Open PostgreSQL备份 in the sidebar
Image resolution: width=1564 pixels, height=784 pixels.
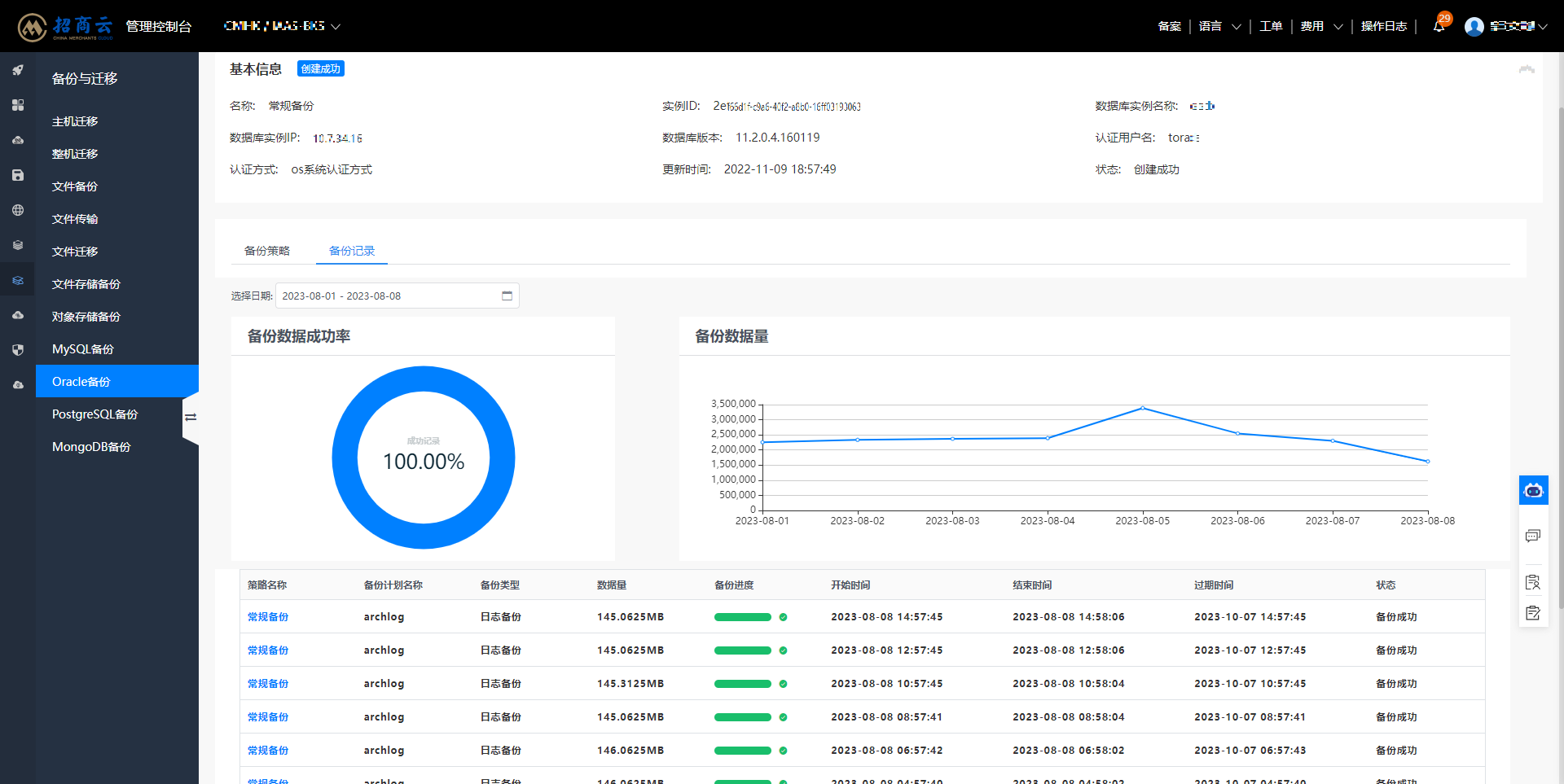(95, 414)
